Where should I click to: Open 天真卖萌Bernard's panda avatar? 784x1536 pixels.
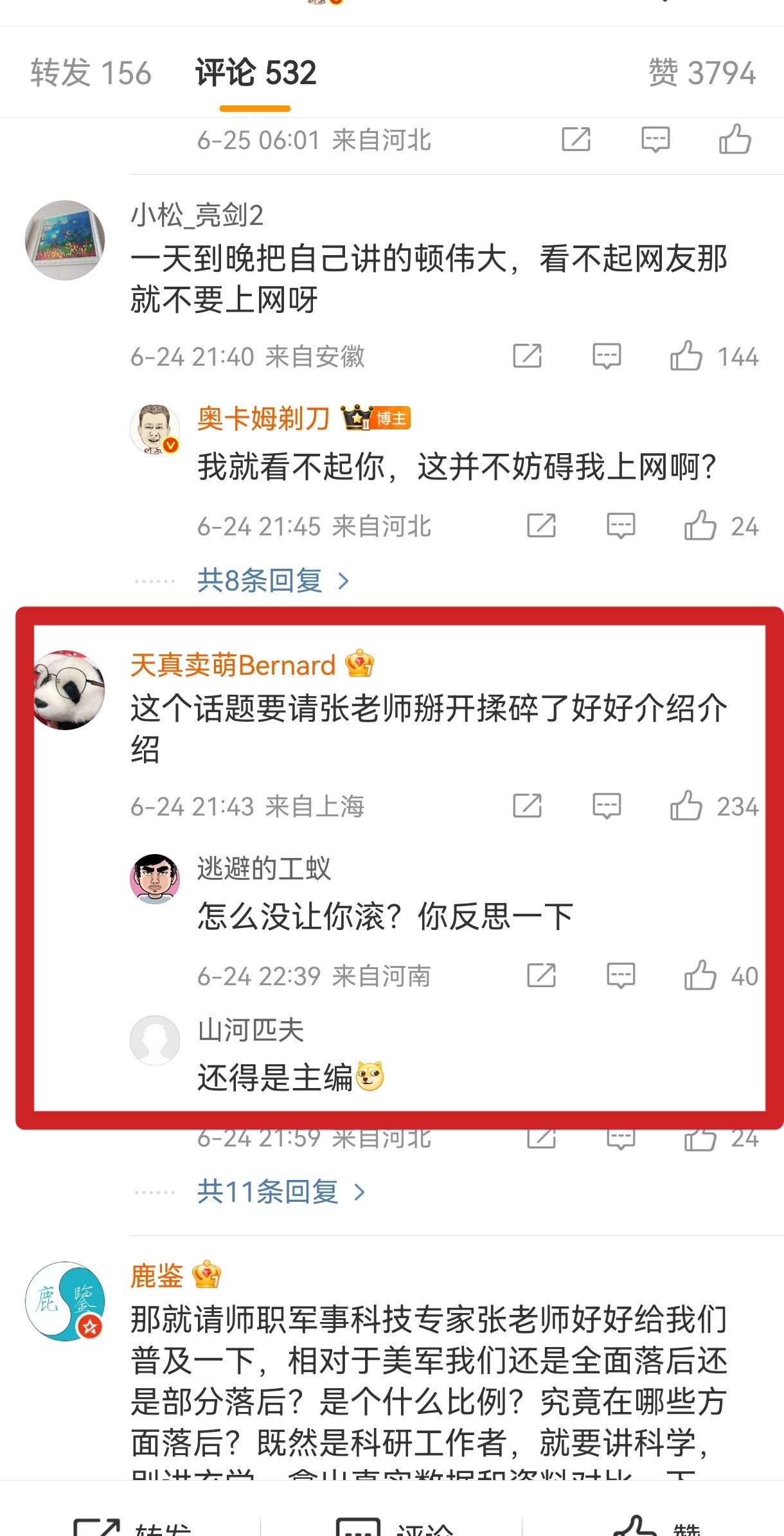click(69, 690)
